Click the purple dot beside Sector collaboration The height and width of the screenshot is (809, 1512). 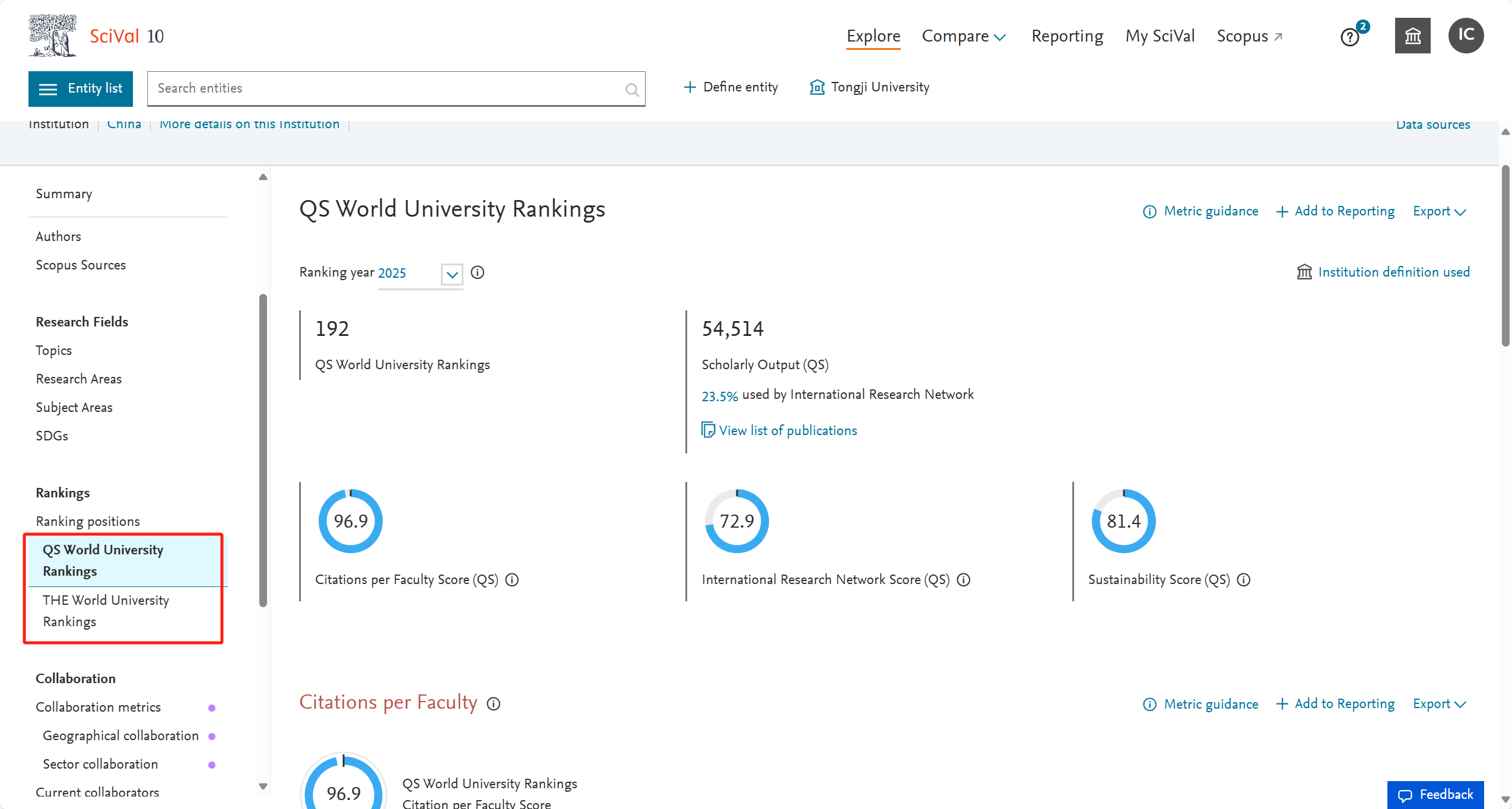[212, 764]
